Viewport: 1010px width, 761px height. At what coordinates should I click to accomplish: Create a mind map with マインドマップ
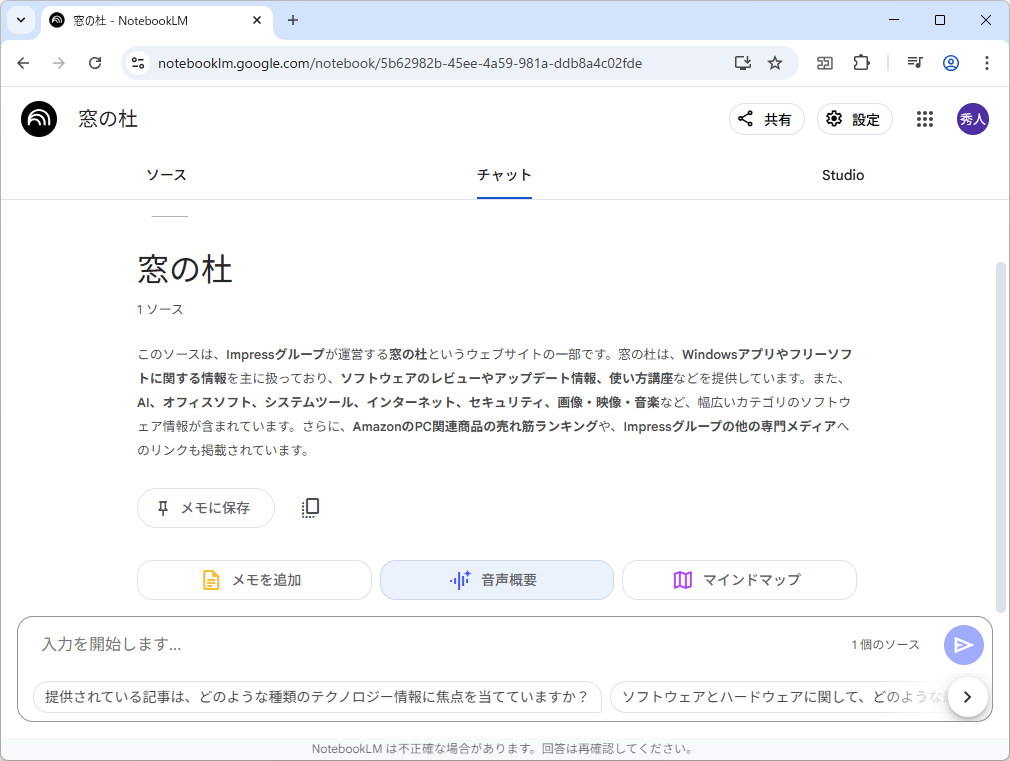(x=739, y=580)
